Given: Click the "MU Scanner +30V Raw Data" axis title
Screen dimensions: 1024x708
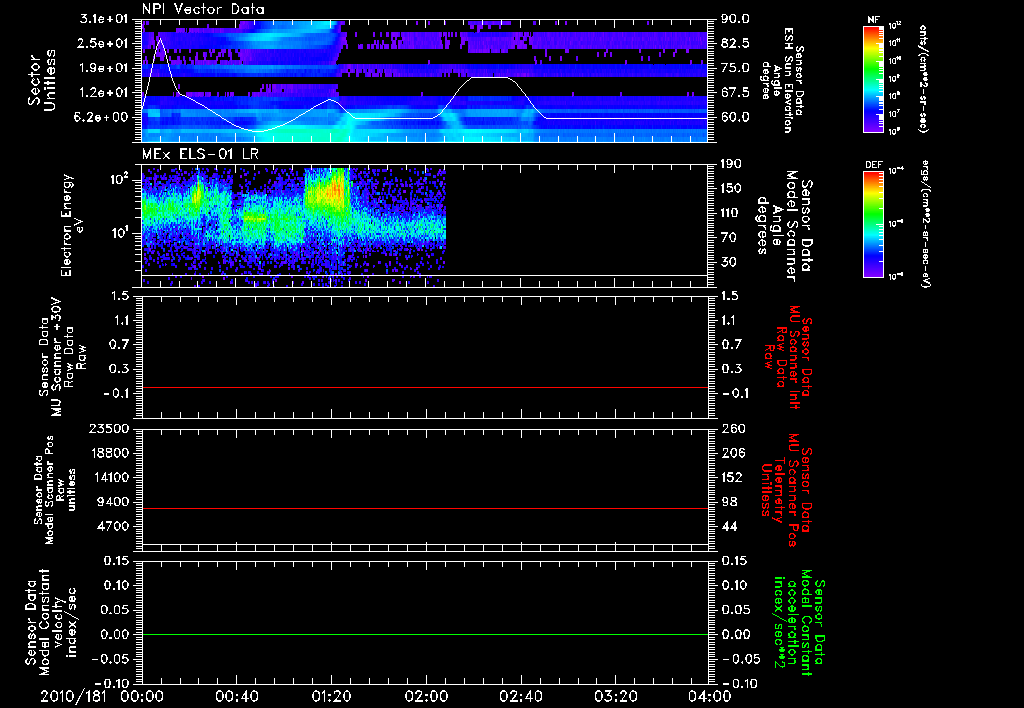Looking at the screenshot, I should point(62,358).
